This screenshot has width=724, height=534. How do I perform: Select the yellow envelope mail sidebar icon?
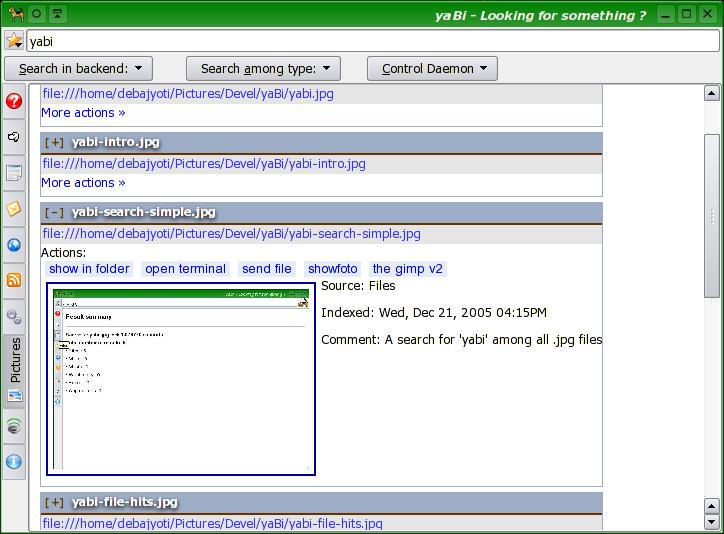(14, 209)
